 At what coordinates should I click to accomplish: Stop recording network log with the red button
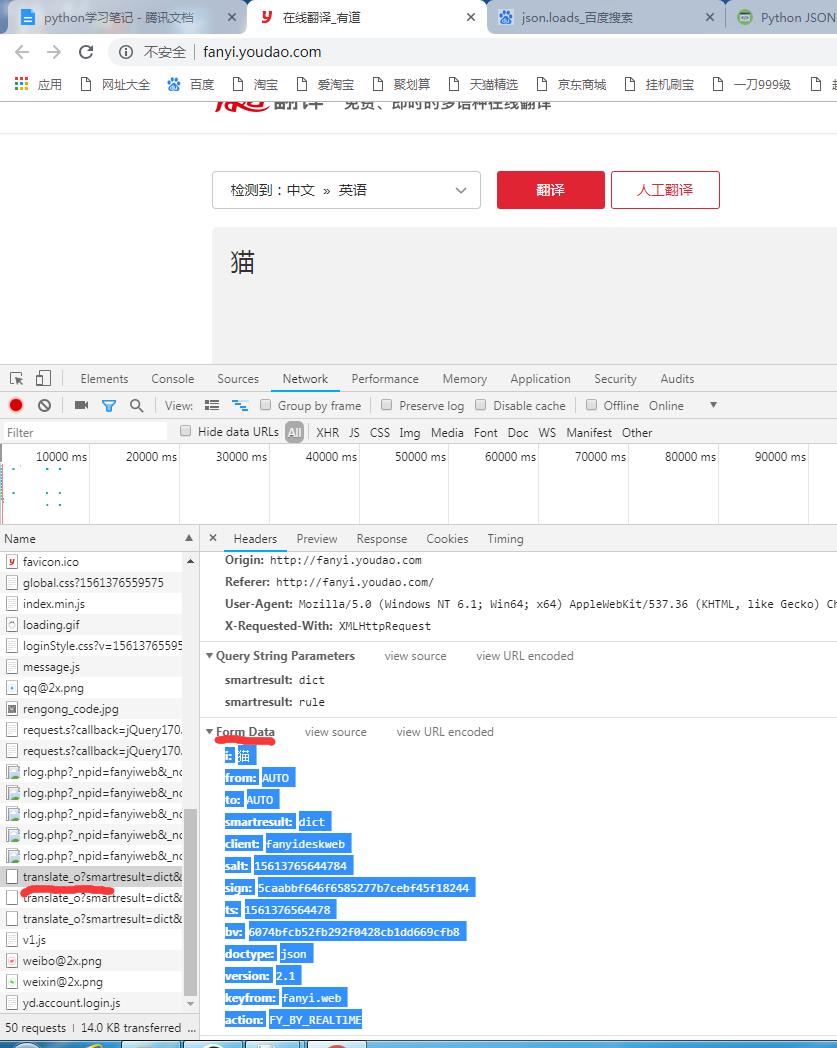click(16, 405)
